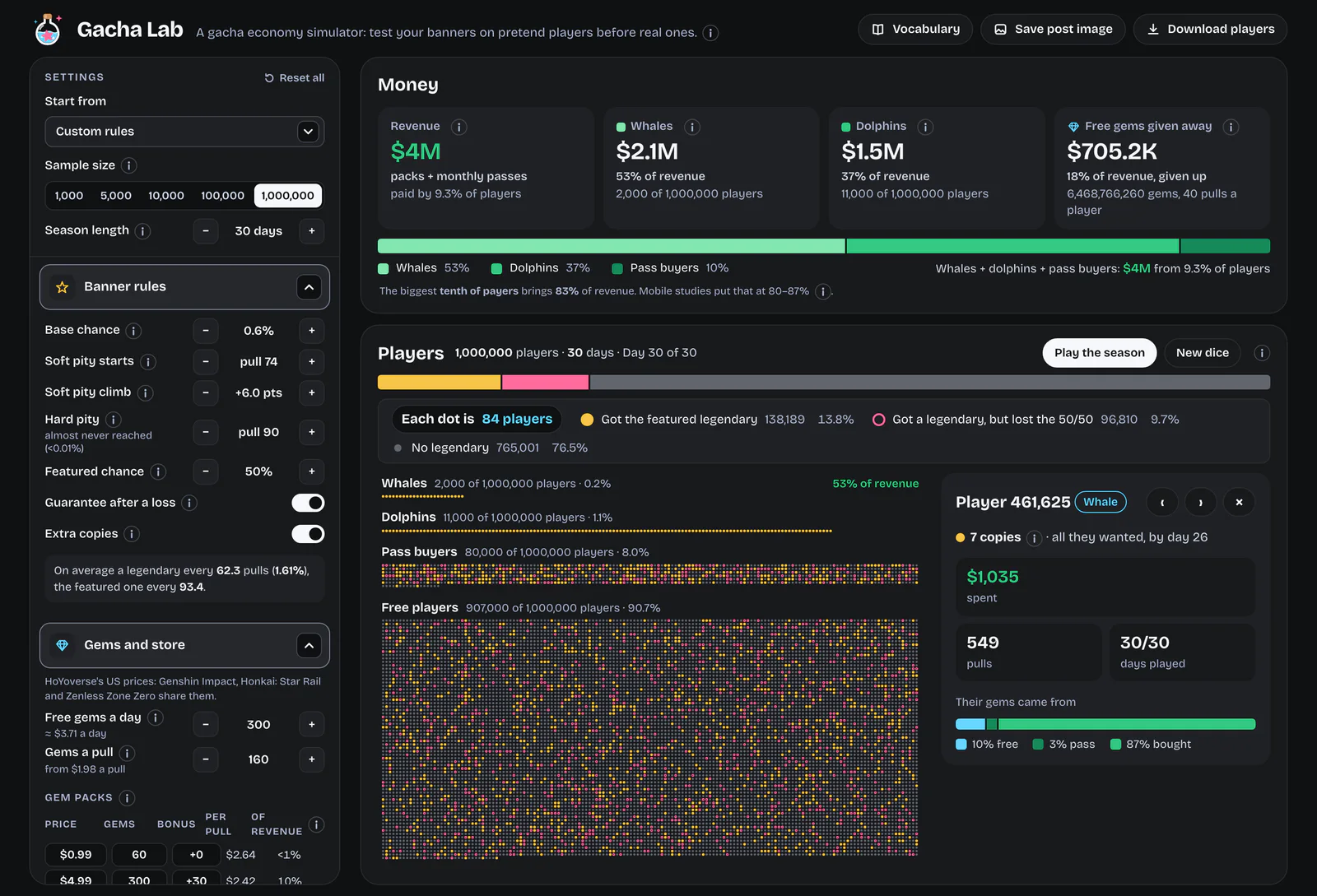This screenshot has width=1317, height=896.
Task: Show previous player in detail panel
Action: click(1162, 502)
